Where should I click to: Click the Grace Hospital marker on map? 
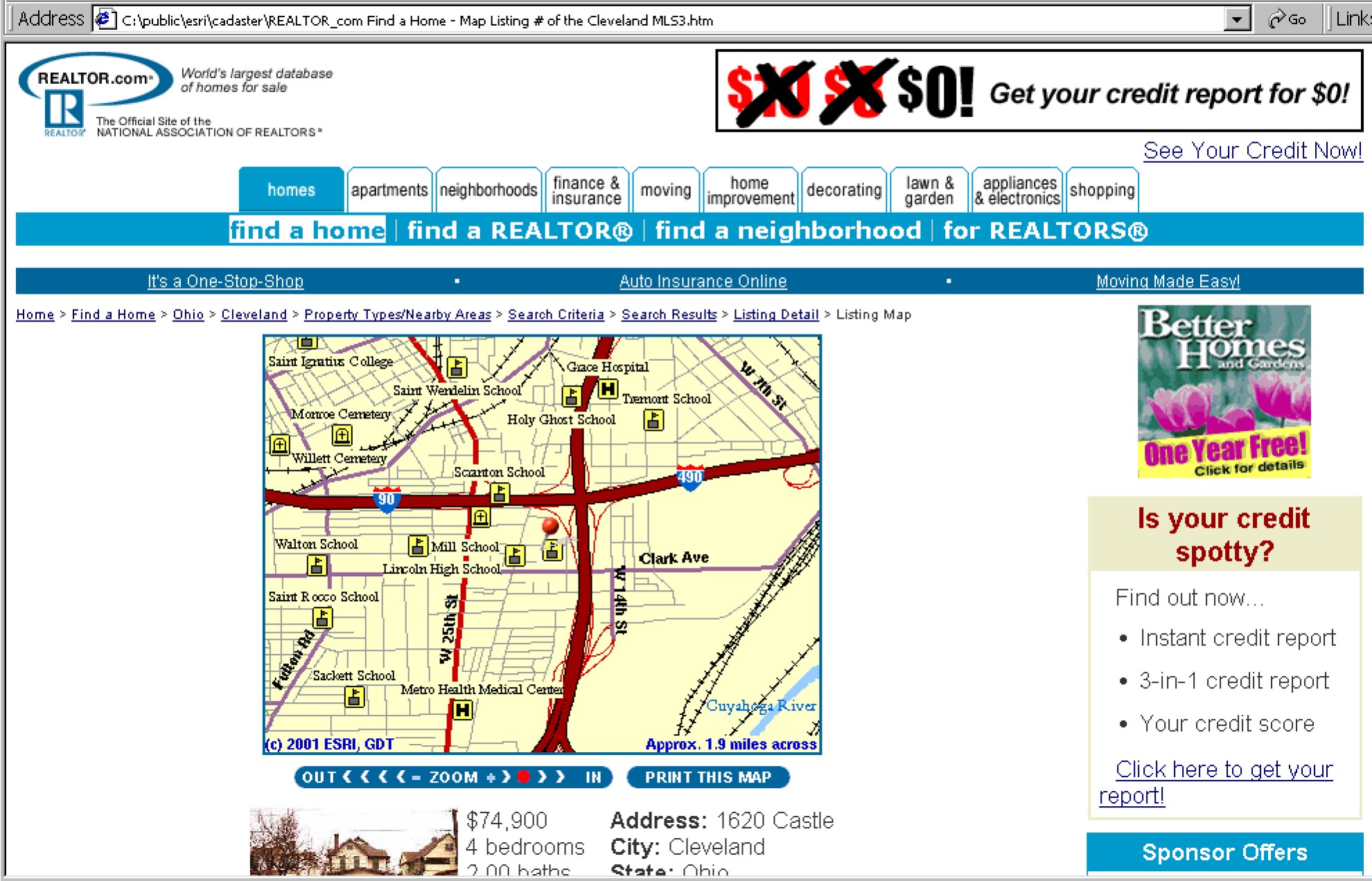[608, 389]
